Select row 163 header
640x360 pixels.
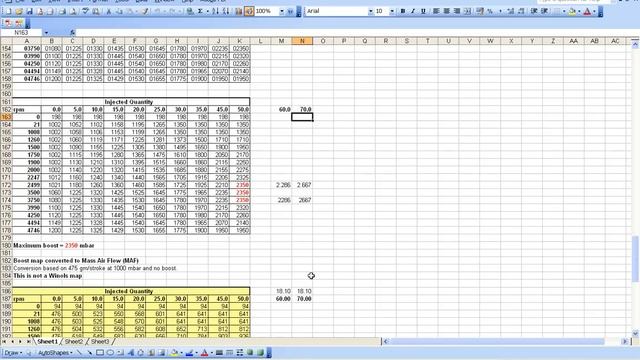(x=6, y=117)
